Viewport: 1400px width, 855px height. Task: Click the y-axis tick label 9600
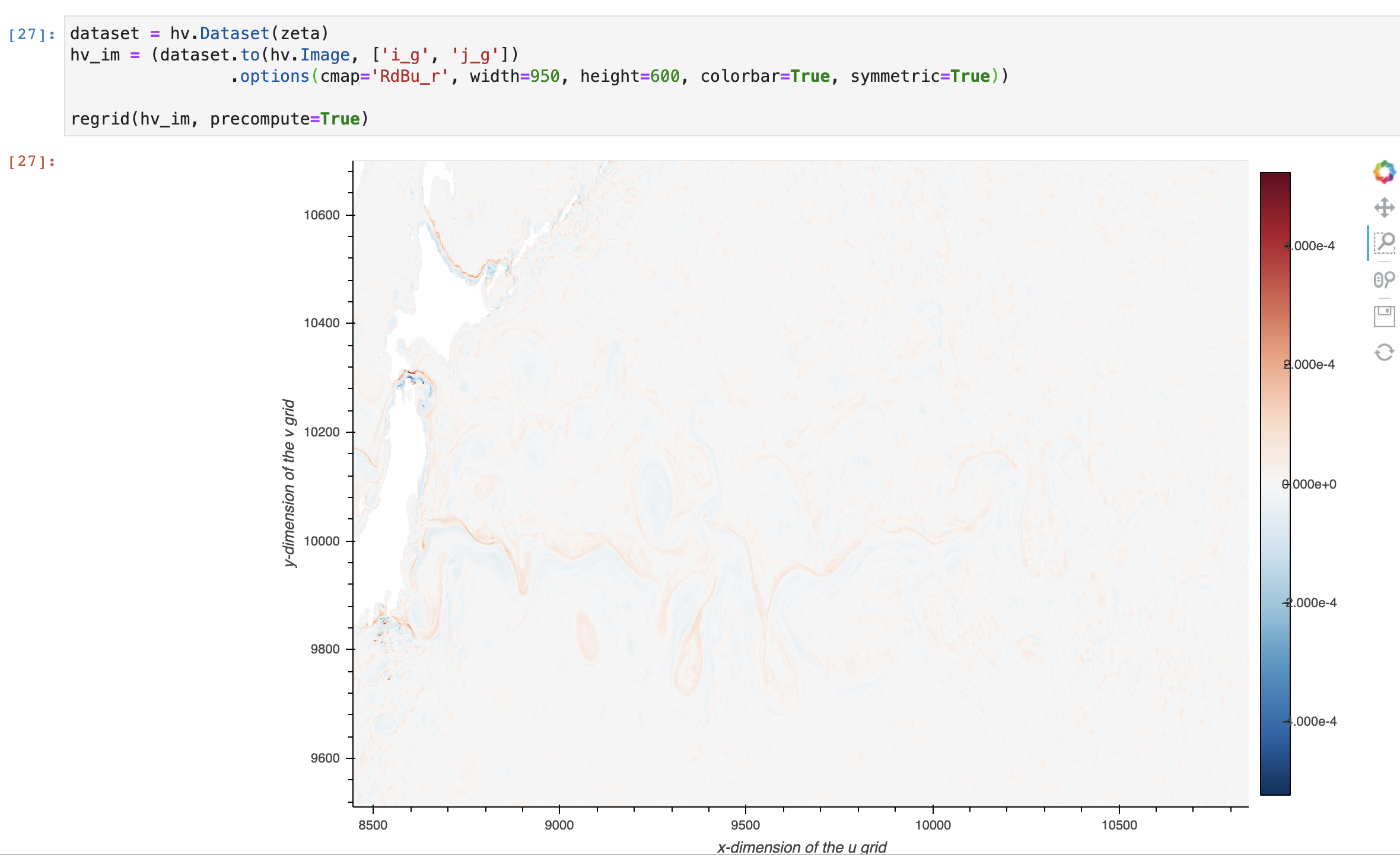click(325, 758)
